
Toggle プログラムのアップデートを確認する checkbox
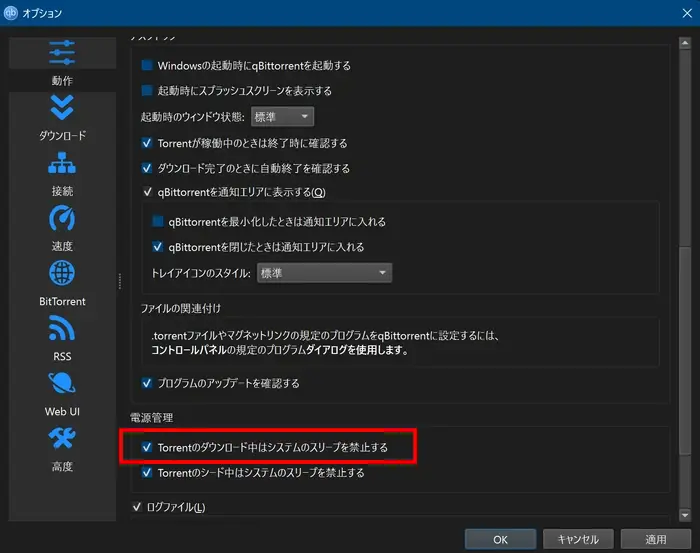tap(146, 383)
